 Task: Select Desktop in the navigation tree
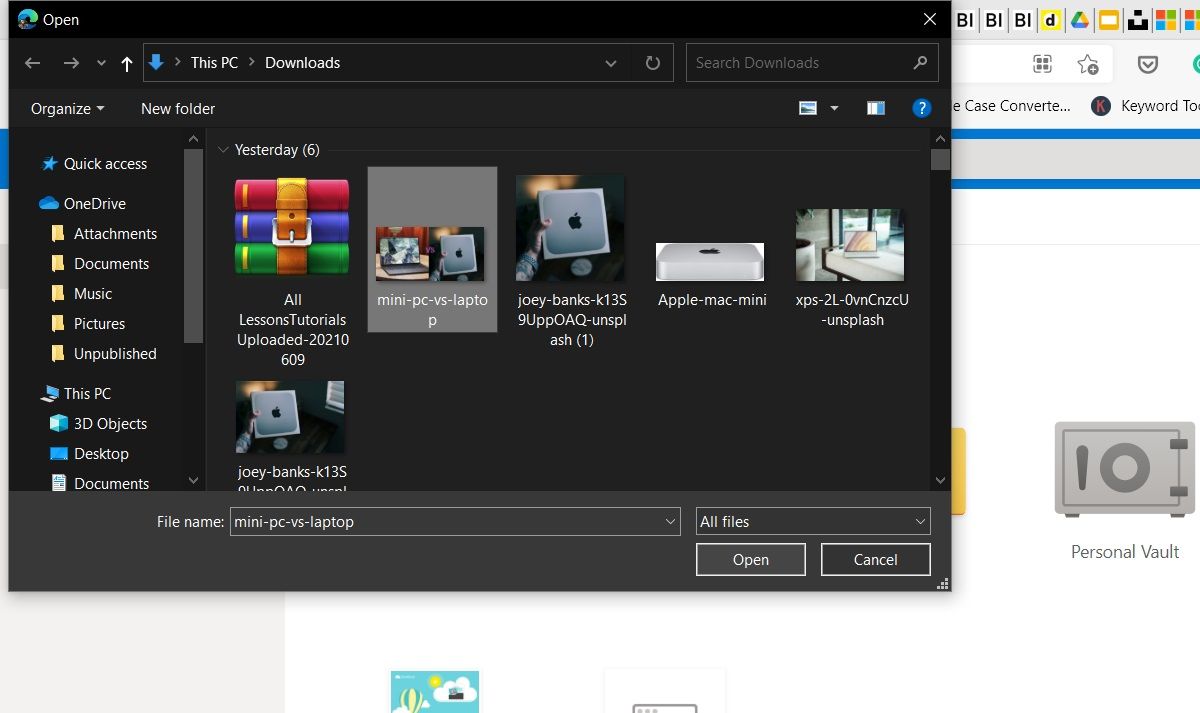(101, 453)
